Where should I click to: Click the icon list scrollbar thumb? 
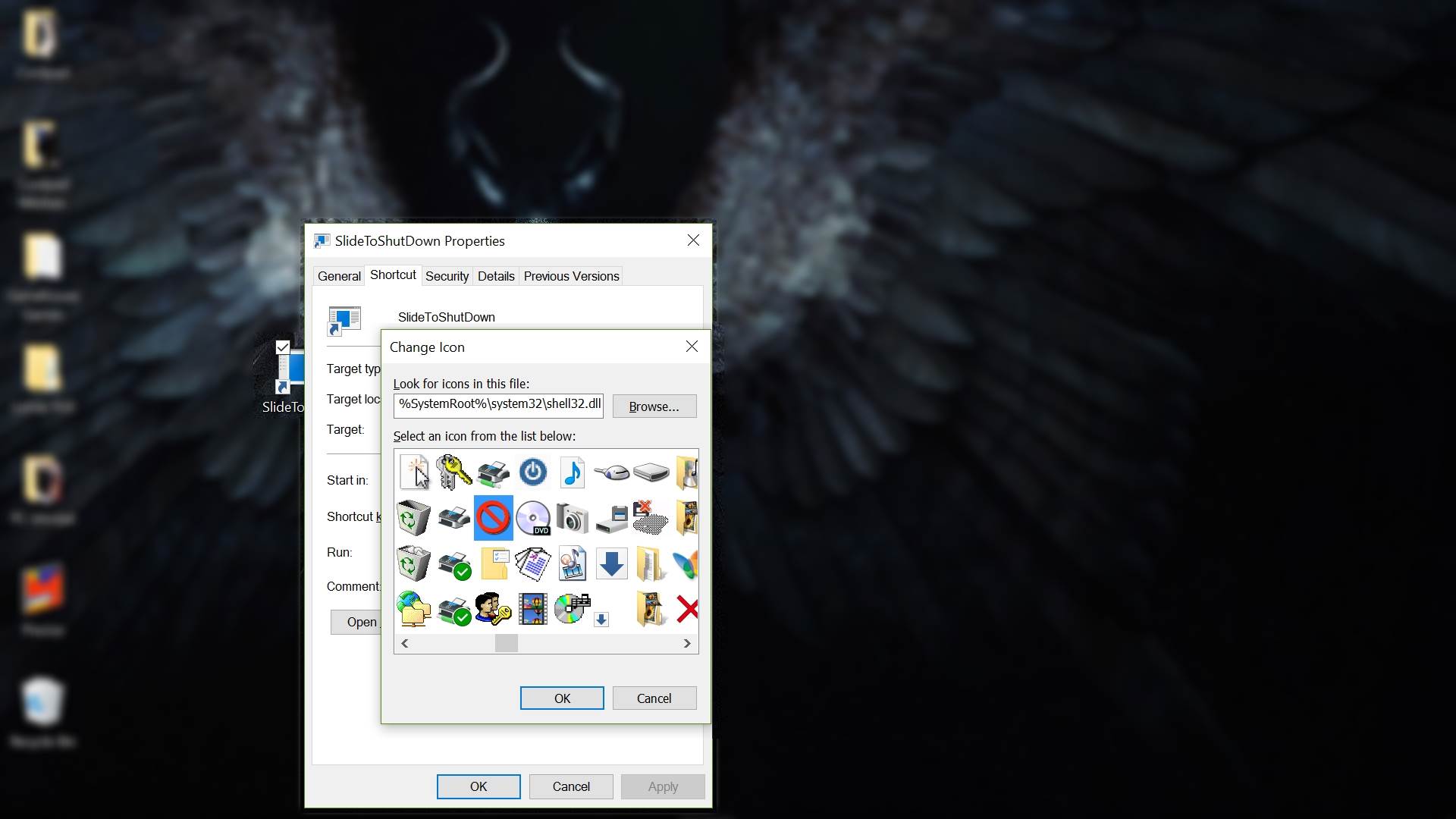pos(506,643)
